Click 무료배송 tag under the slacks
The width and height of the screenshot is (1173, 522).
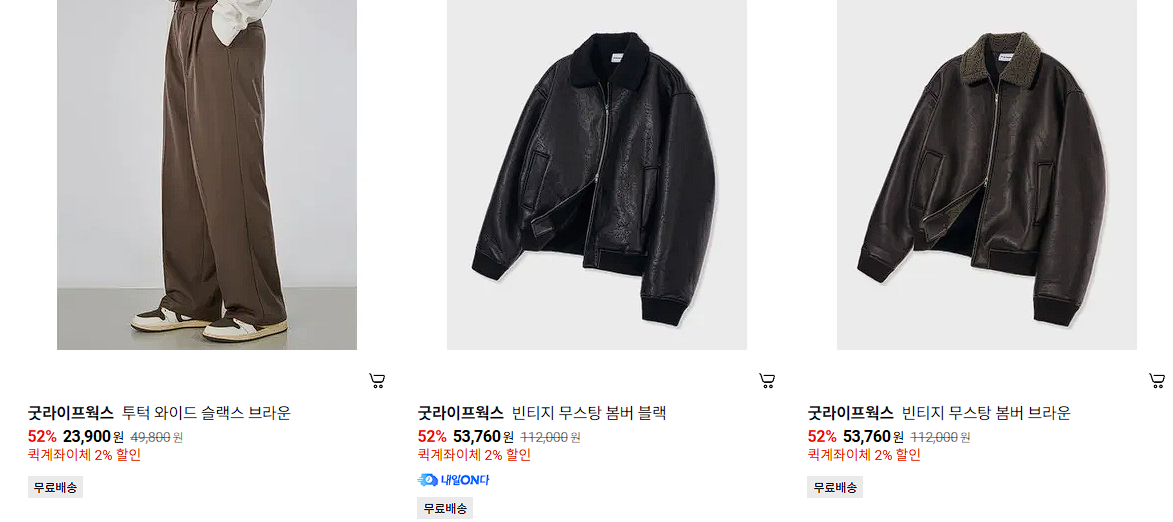pyautogui.click(x=55, y=488)
